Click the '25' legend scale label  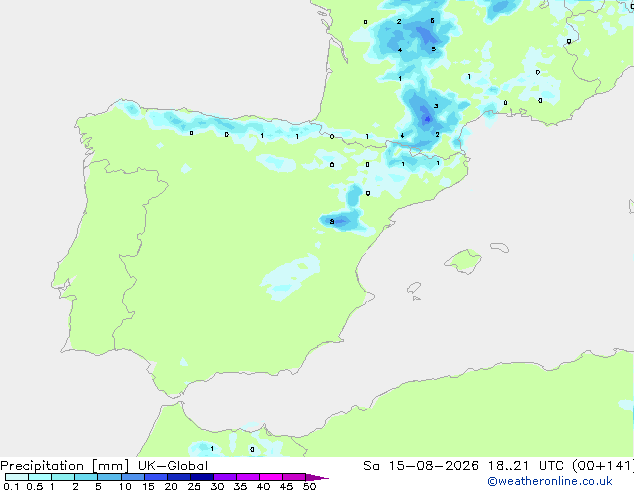pyautogui.click(x=194, y=486)
